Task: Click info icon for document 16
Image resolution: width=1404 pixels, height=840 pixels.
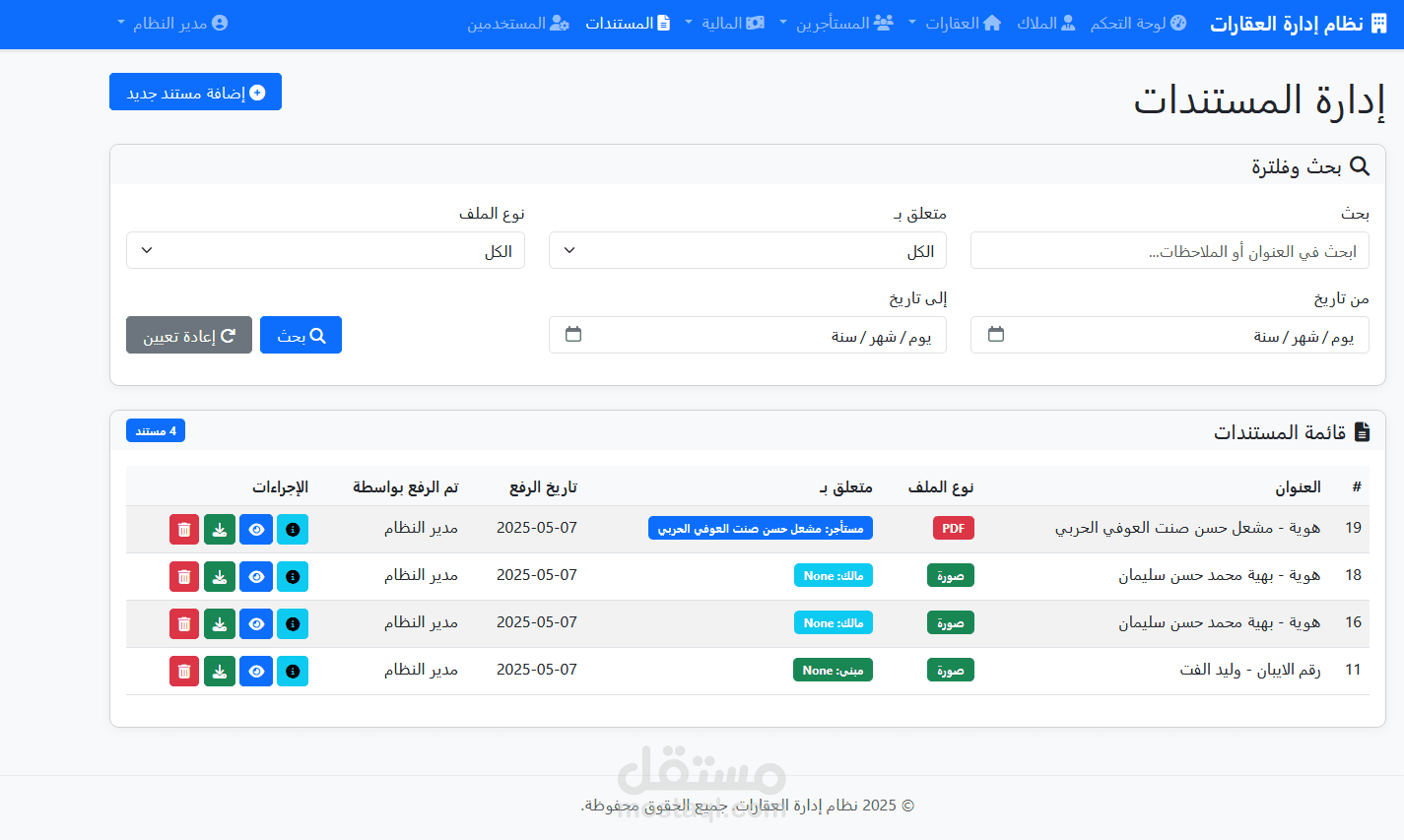Action: tap(293, 624)
